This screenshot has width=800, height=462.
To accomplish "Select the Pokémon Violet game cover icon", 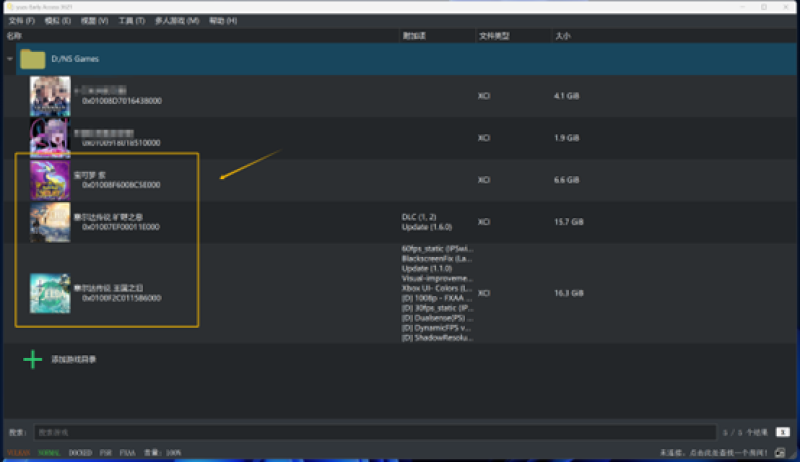I will point(50,180).
